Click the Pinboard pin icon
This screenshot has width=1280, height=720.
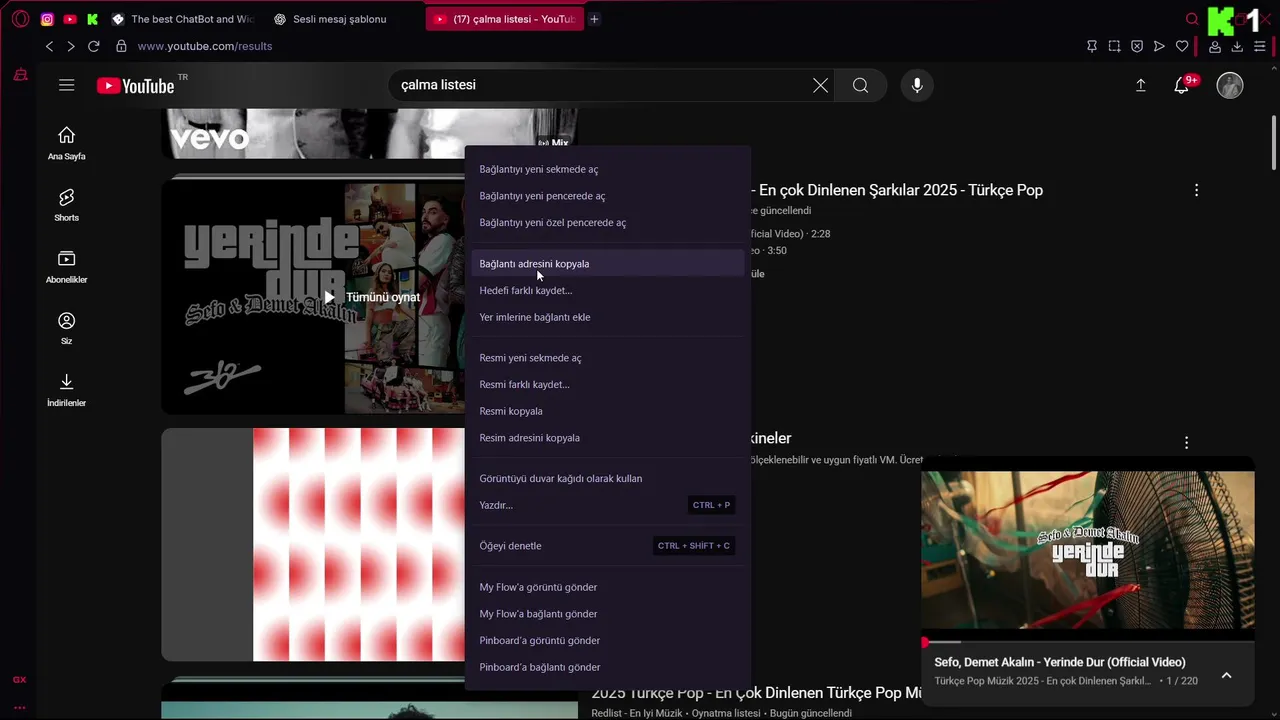(x=1092, y=46)
